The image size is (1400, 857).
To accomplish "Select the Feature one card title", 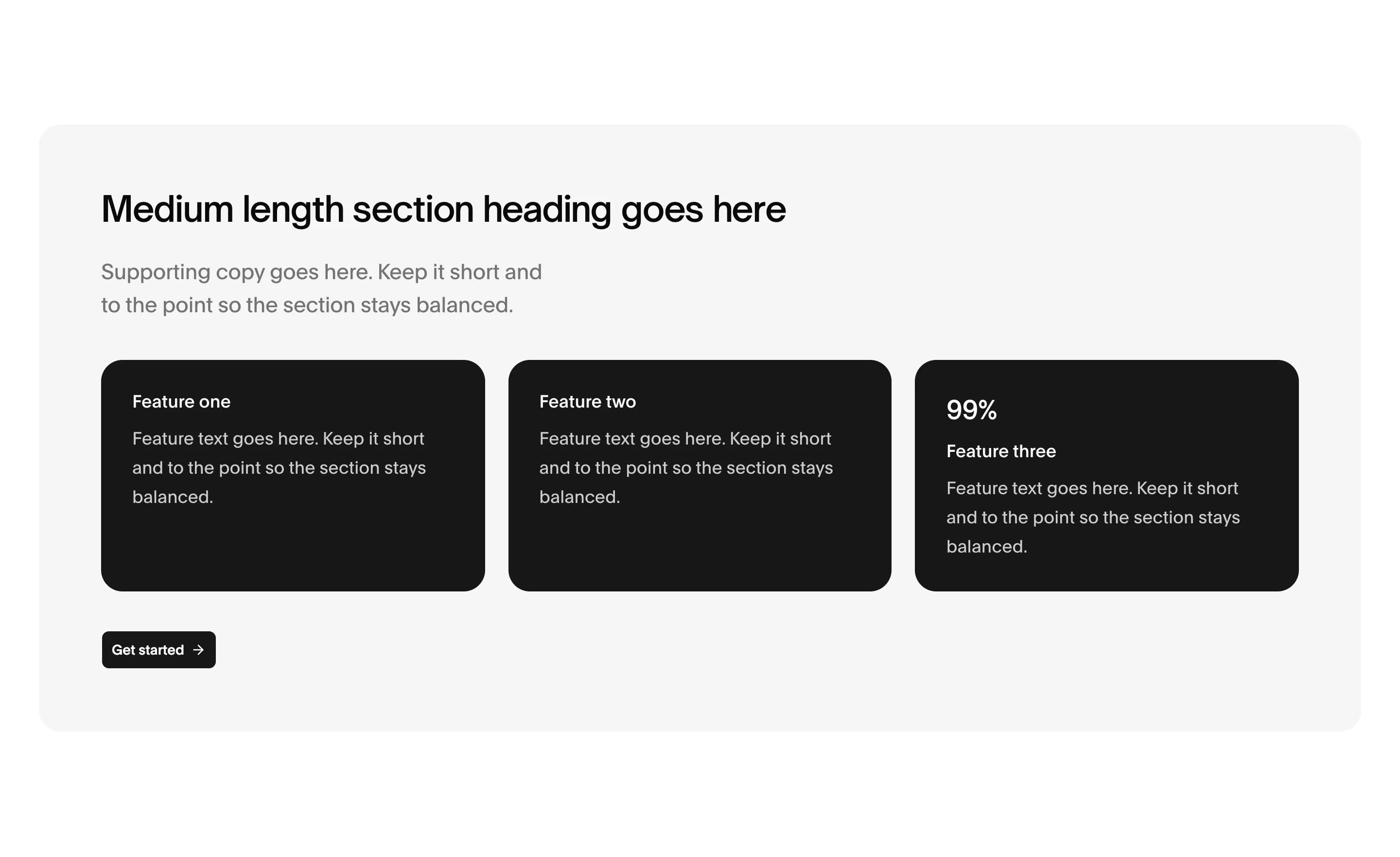I will point(181,401).
